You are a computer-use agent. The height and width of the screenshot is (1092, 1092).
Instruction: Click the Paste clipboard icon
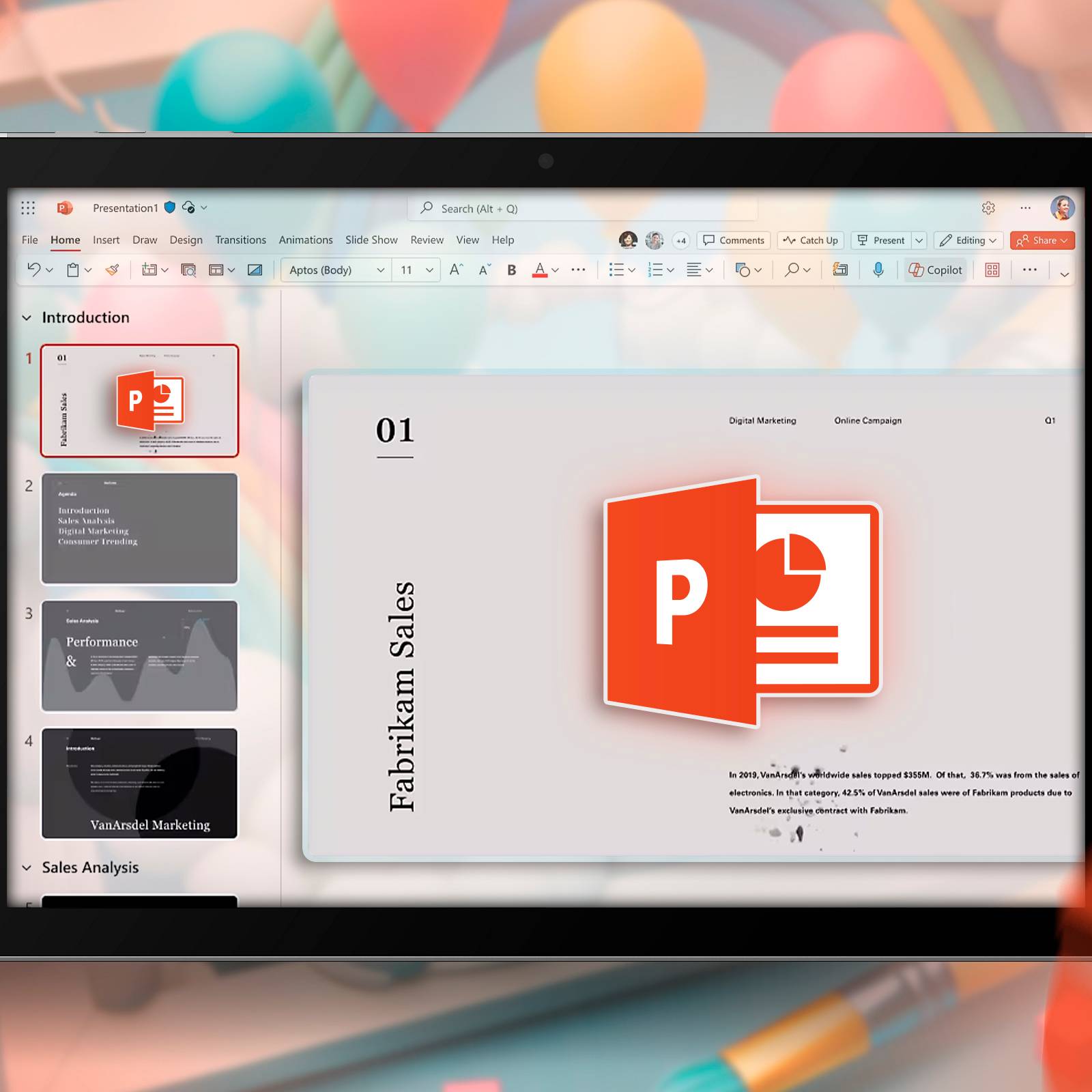coord(73,270)
